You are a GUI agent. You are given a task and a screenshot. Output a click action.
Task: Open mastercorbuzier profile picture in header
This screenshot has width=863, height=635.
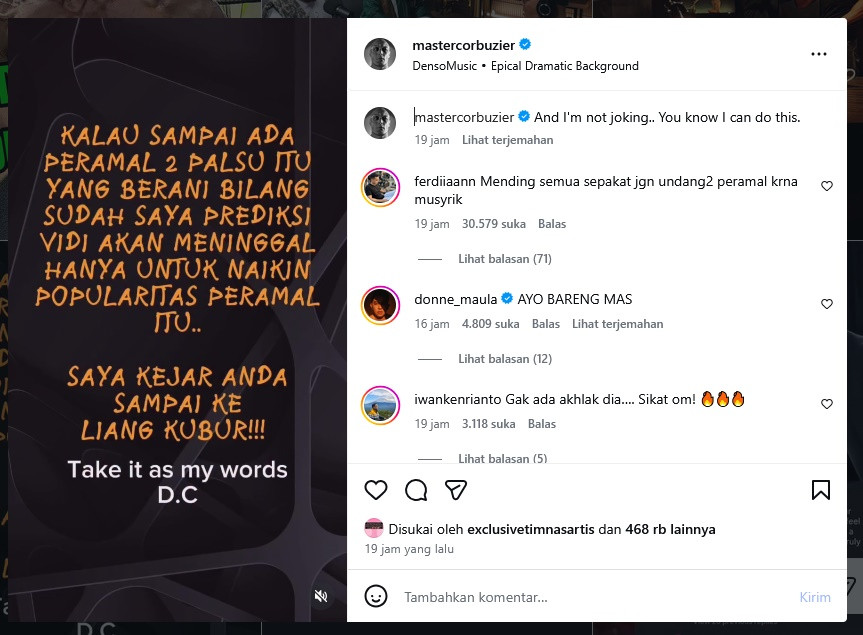click(380, 54)
